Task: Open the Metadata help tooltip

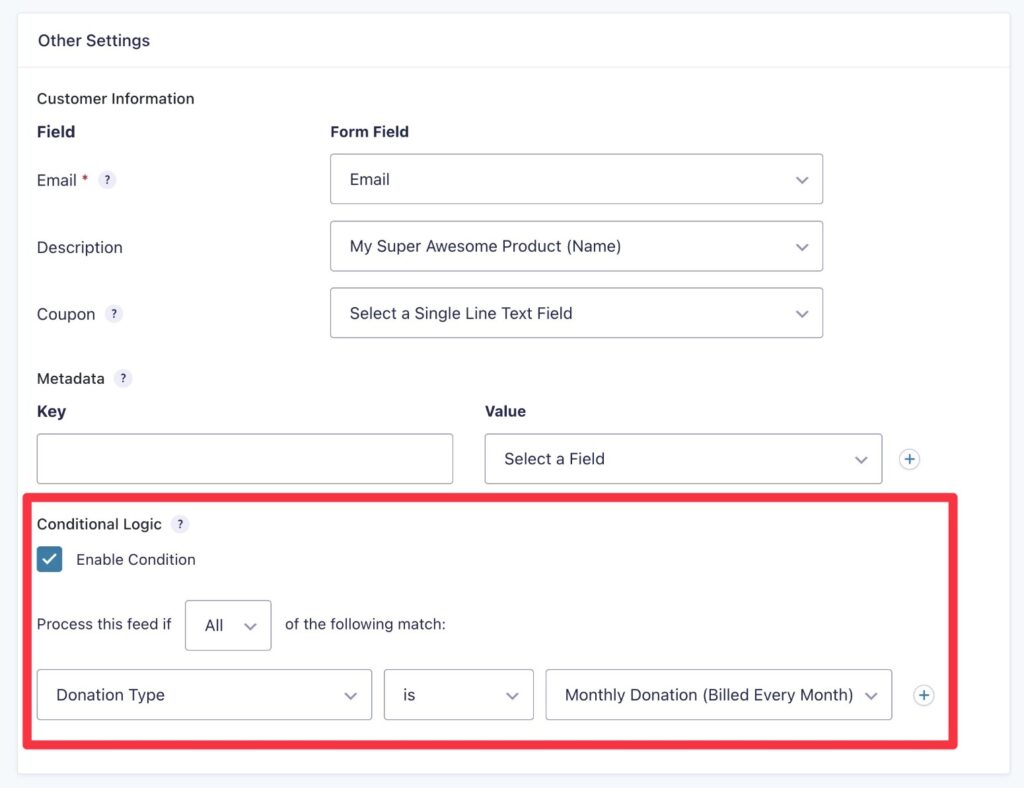Action: [x=123, y=378]
